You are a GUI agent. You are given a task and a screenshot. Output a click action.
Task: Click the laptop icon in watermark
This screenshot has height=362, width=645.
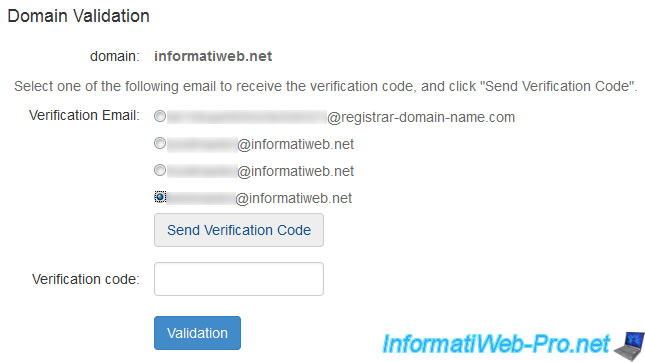point(629,346)
